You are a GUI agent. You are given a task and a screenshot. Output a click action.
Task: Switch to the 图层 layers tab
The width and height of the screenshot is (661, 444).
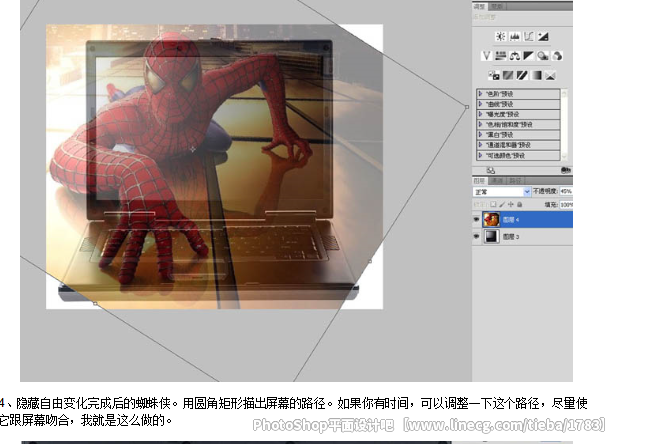pyautogui.click(x=479, y=180)
